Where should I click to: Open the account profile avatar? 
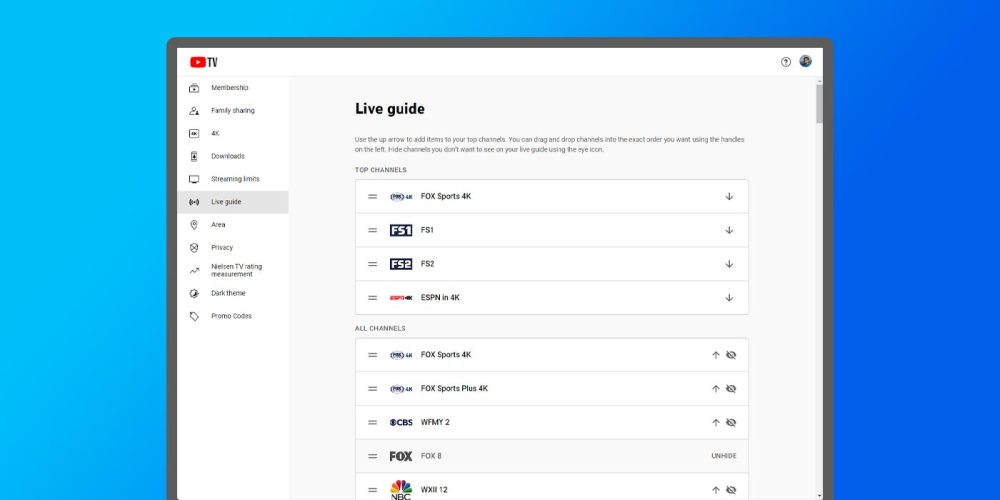[805, 62]
